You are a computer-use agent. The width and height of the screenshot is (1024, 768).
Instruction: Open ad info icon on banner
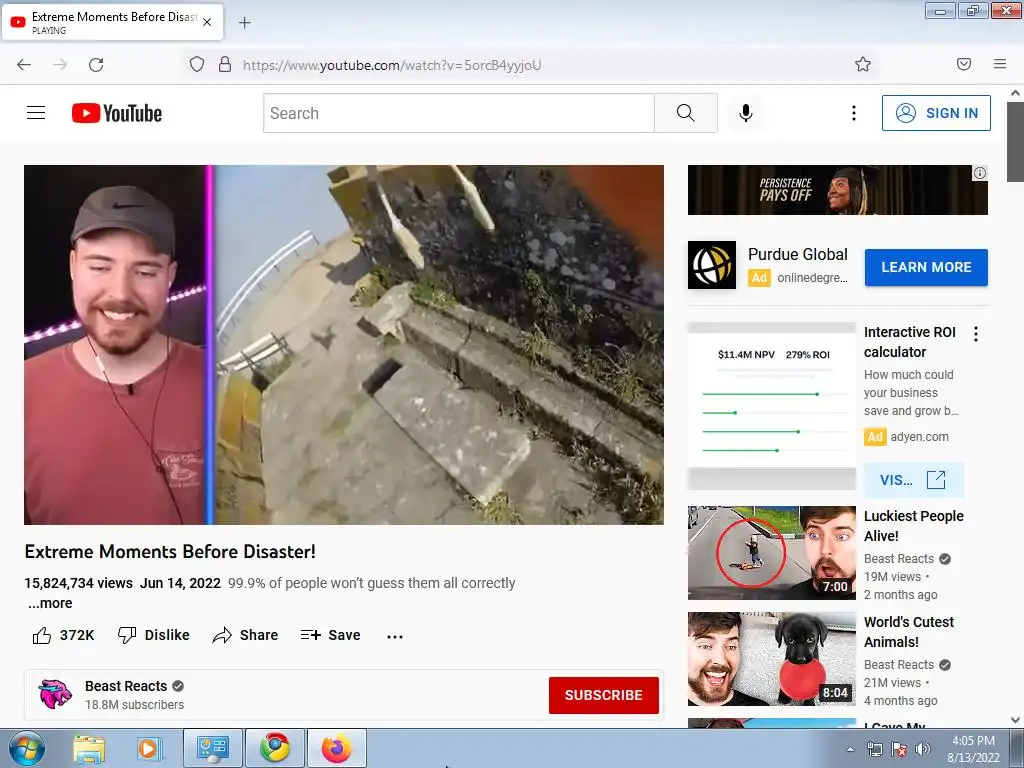click(x=980, y=173)
